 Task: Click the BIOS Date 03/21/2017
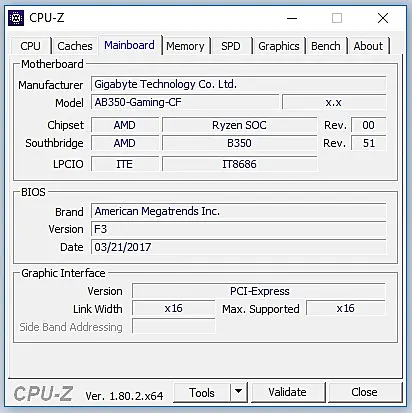click(x=239, y=247)
